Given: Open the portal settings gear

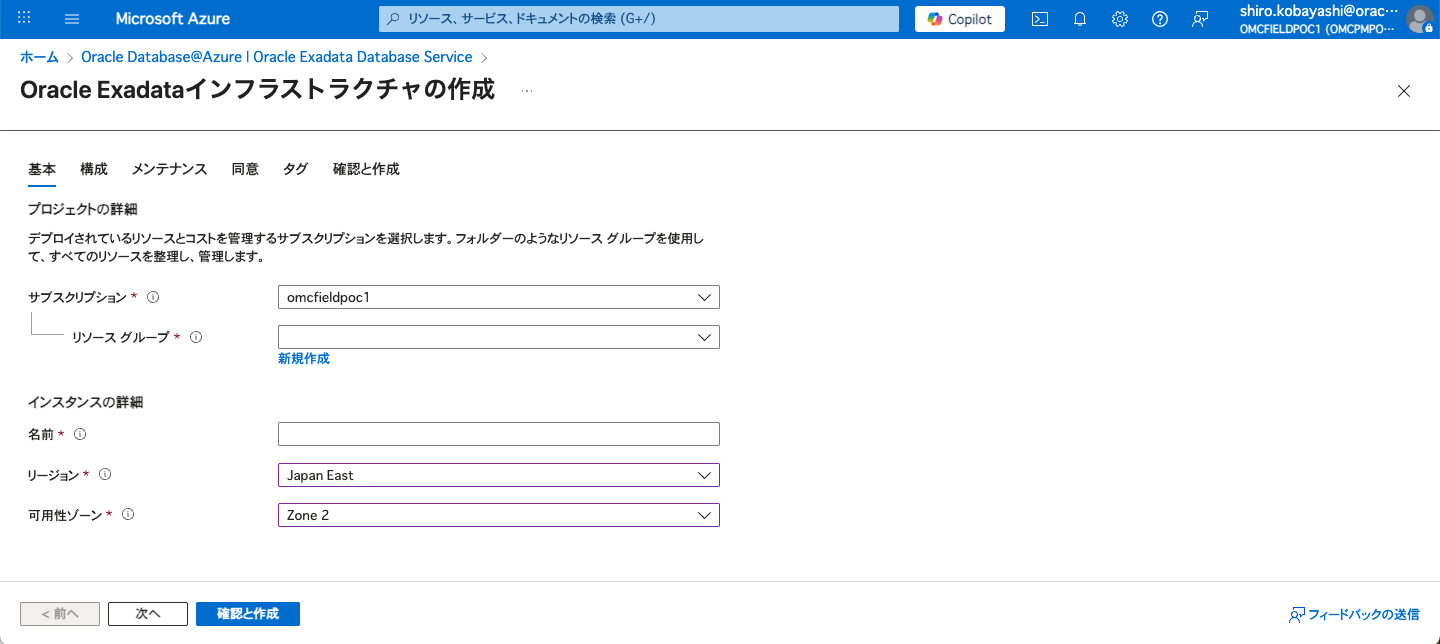Looking at the screenshot, I should pos(1119,18).
